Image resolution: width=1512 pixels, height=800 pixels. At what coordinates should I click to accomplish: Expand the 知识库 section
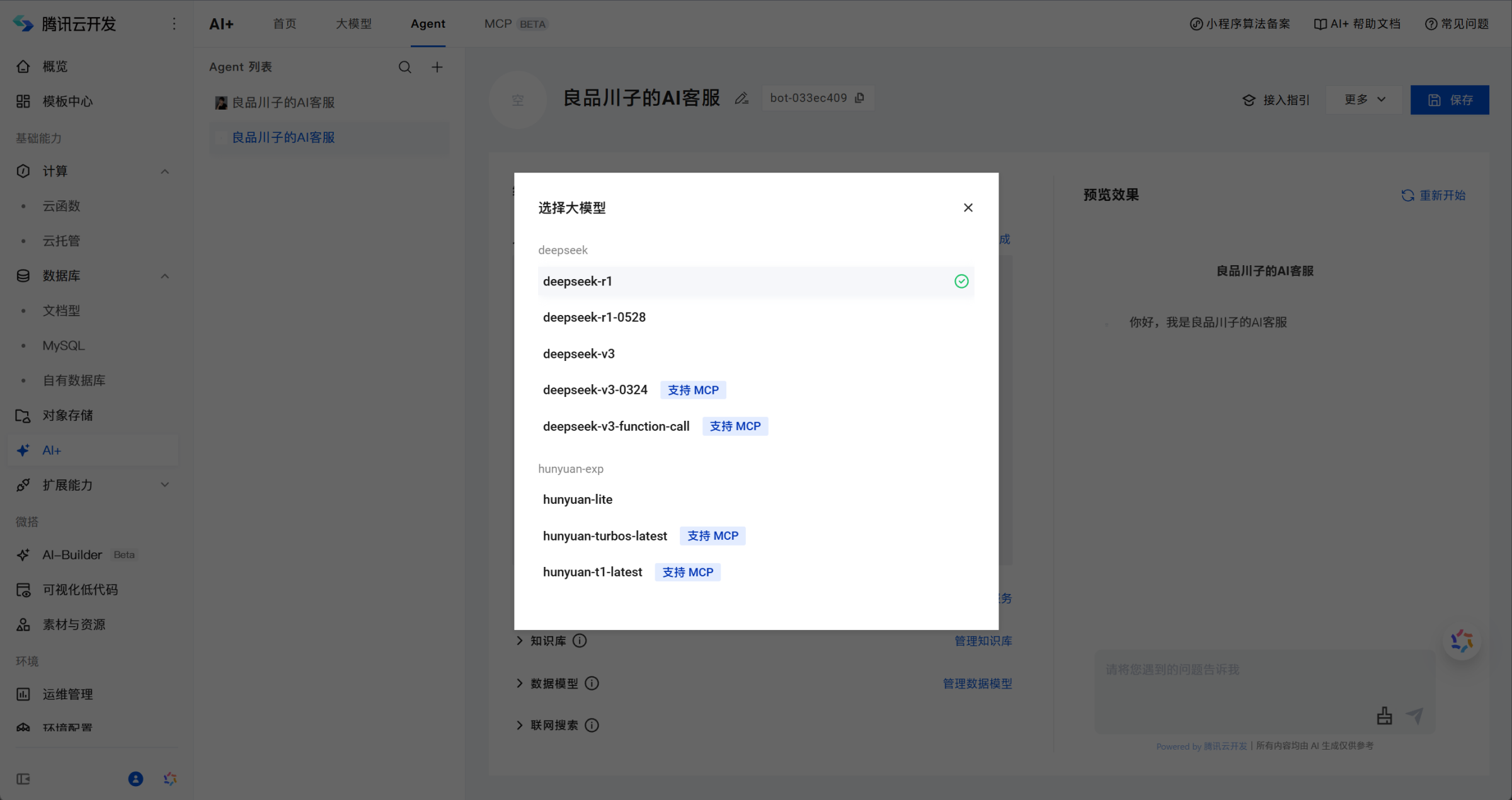coord(519,641)
